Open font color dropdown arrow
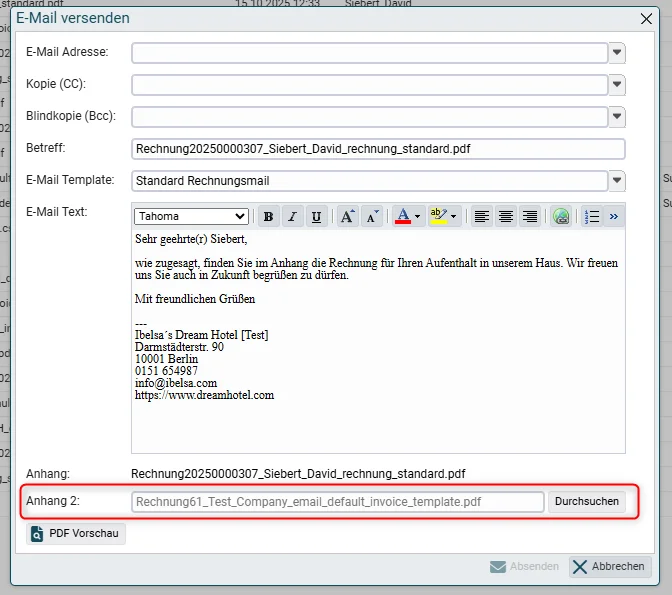 pyautogui.click(x=417, y=216)
